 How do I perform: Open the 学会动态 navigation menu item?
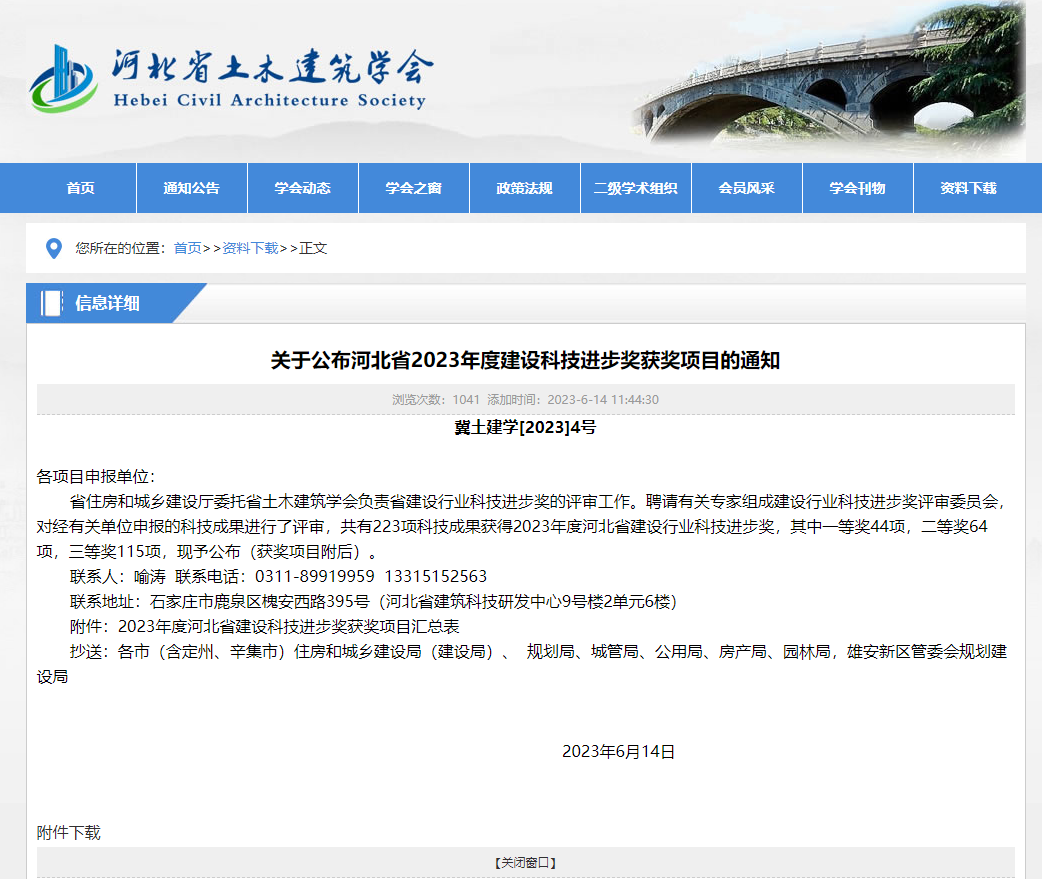(x=302, y=188)
